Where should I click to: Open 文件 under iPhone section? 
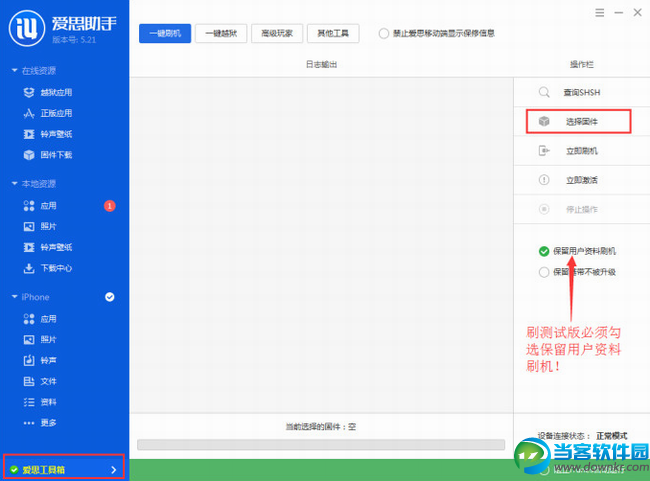click(40, 381)
